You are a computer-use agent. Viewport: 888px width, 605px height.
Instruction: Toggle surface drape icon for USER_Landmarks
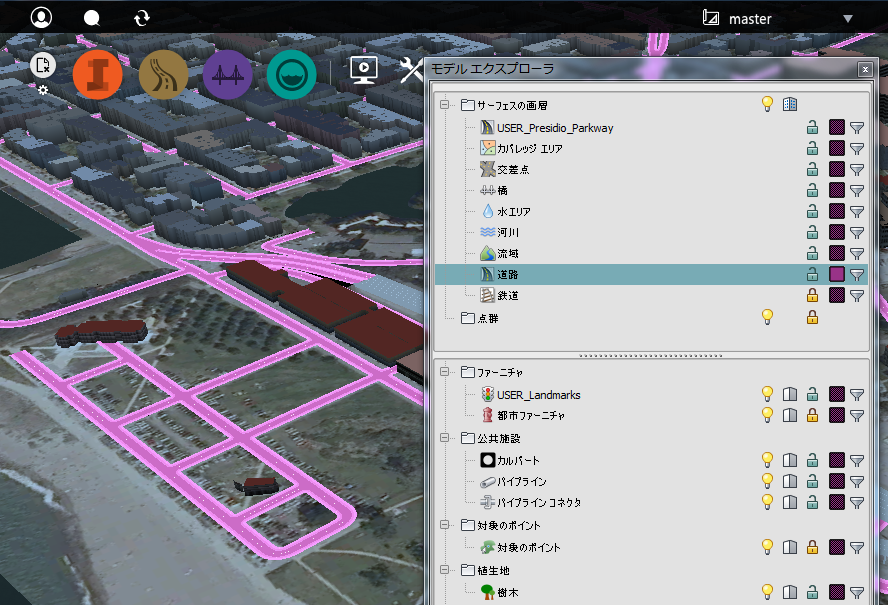coord(790,394)
